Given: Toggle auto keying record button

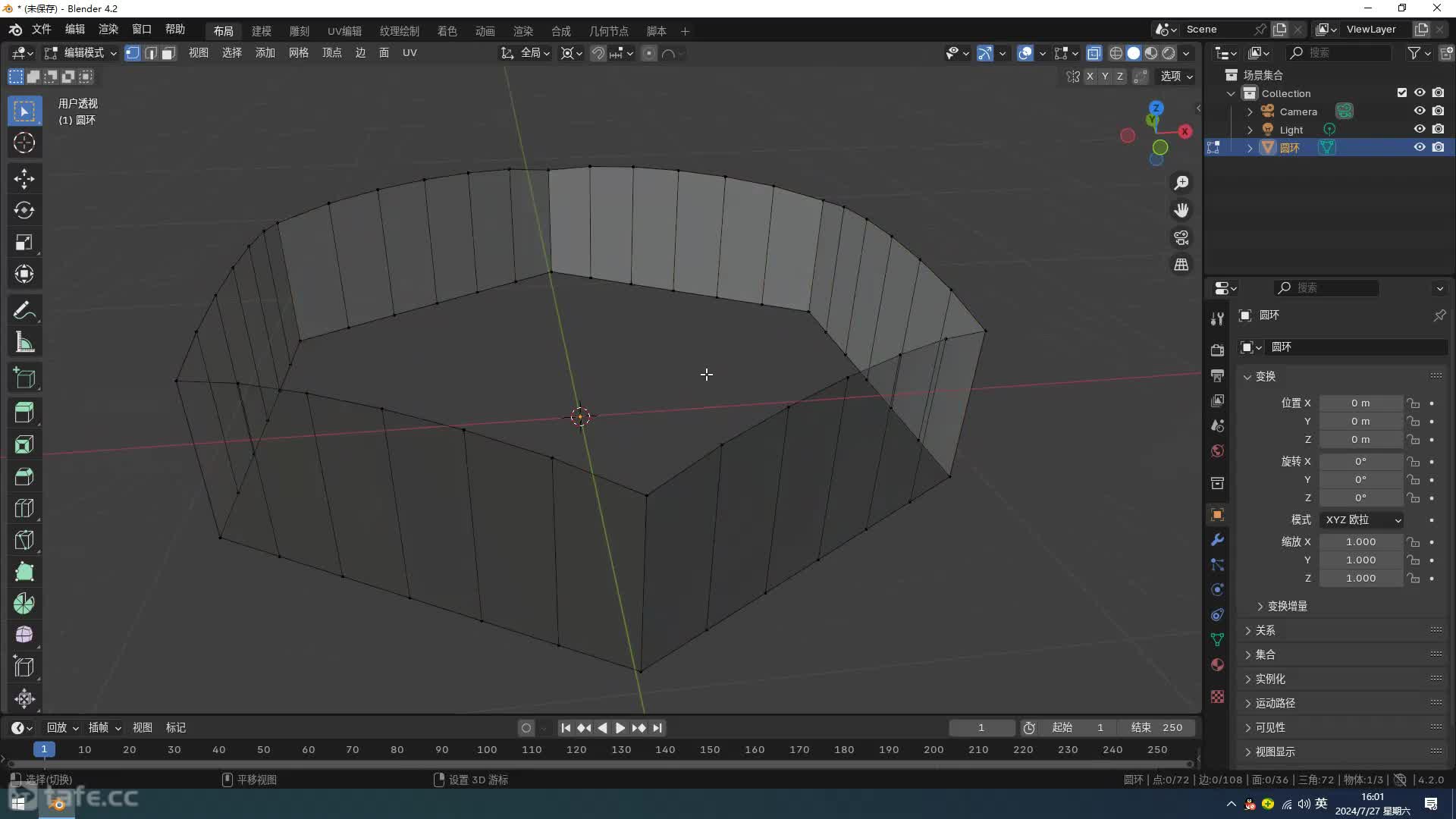Looking at the screenshot, I should tap(526, 728).
